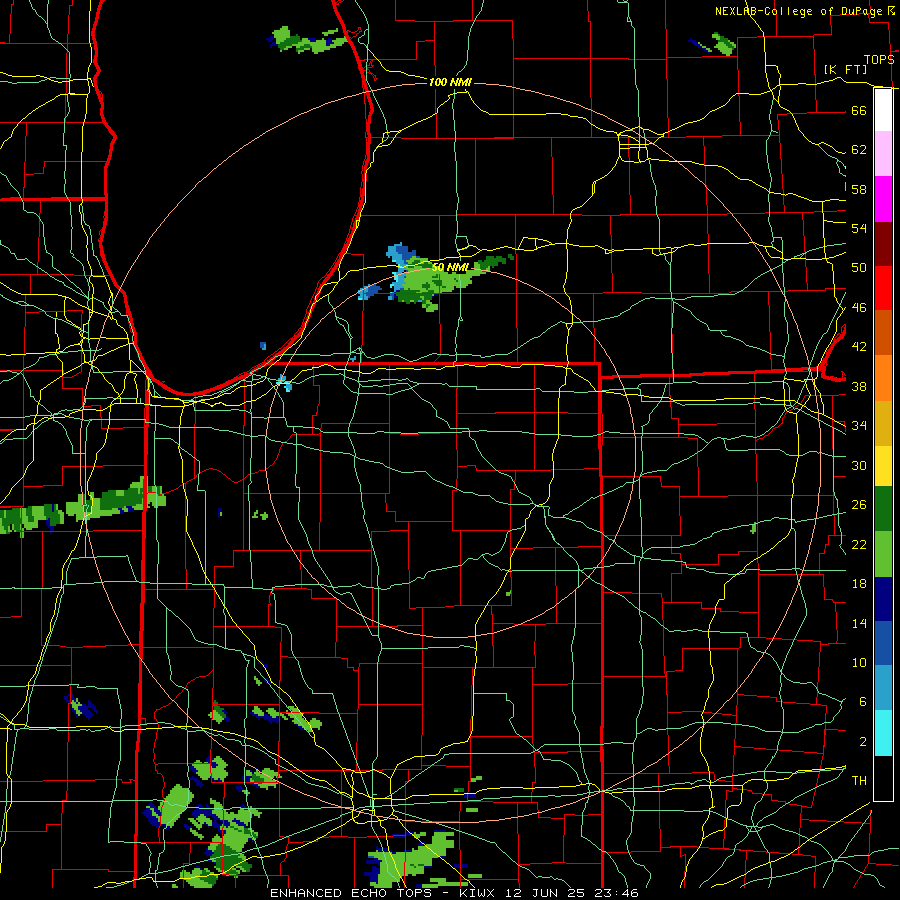This screenshot has height=900, width=900.
Task: Click the 50 value on the color scale
Action: click(x=859, y=267)
